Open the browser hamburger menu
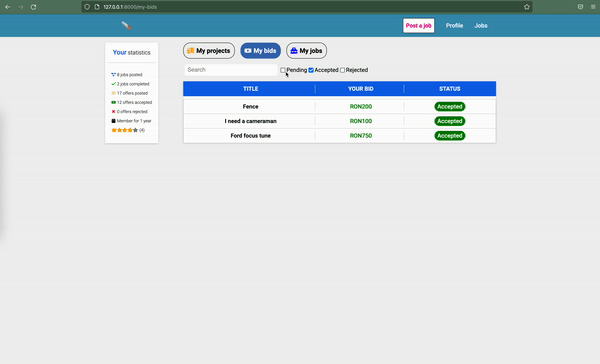Viewport: 600px width, 364px height. pyautogui.click(x=593, y=7)
